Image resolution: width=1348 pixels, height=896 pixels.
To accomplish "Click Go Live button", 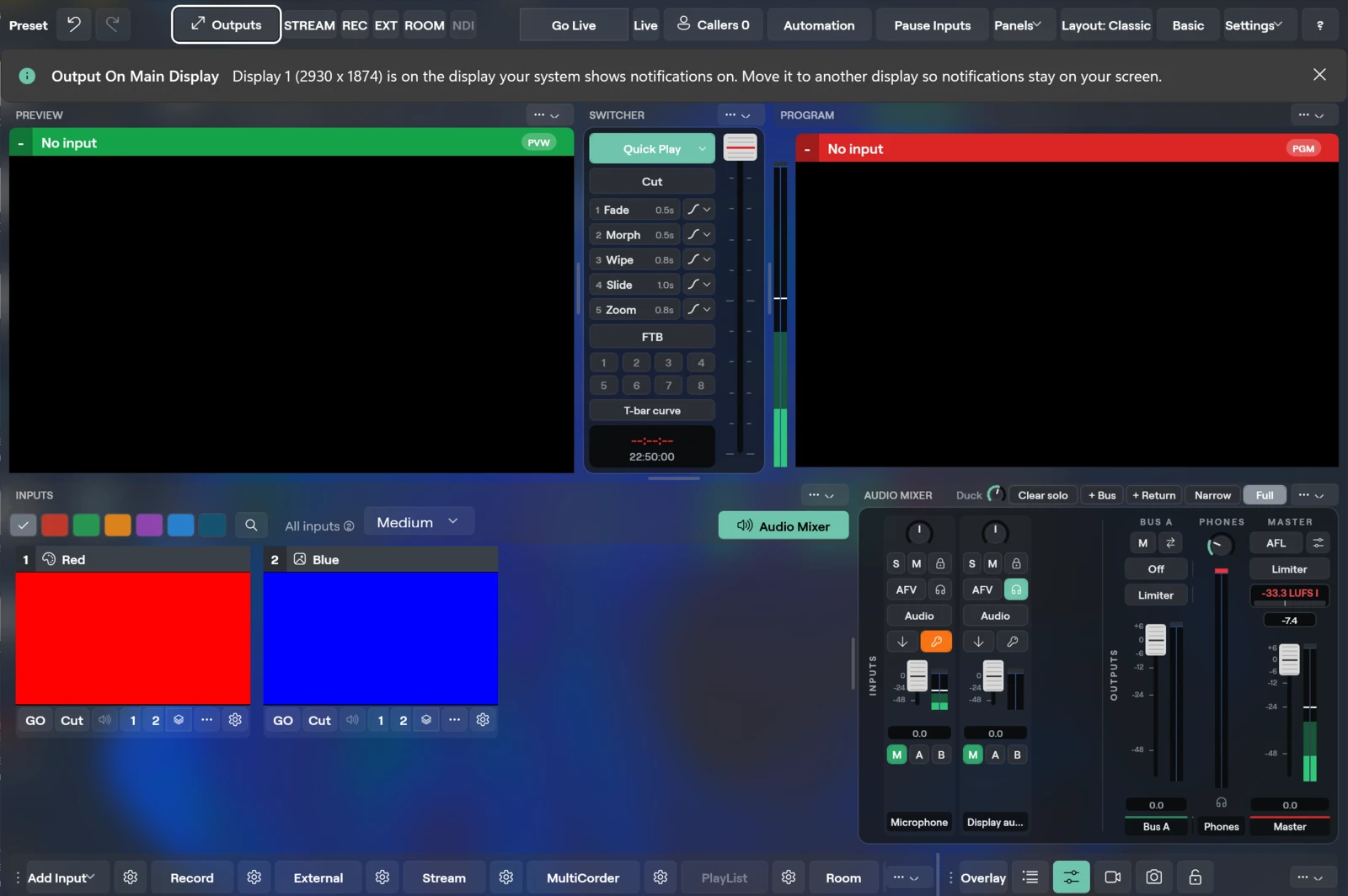I will 574,25.
